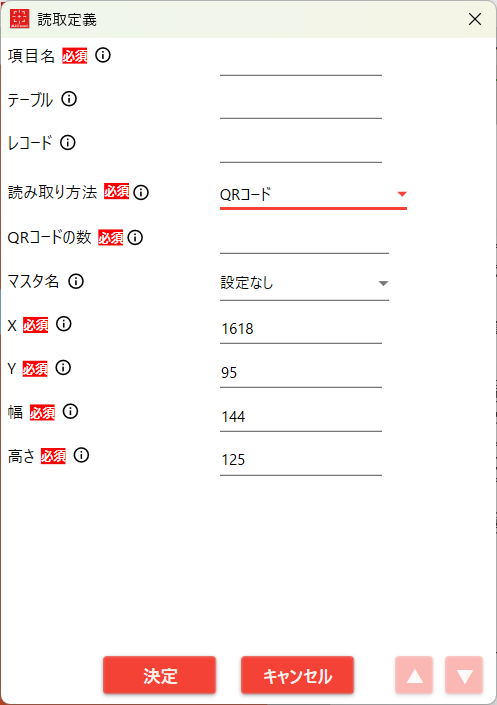Expand the マスタ名 設定なし dropdown
497x705 pixels.
(x=304, y=283)
